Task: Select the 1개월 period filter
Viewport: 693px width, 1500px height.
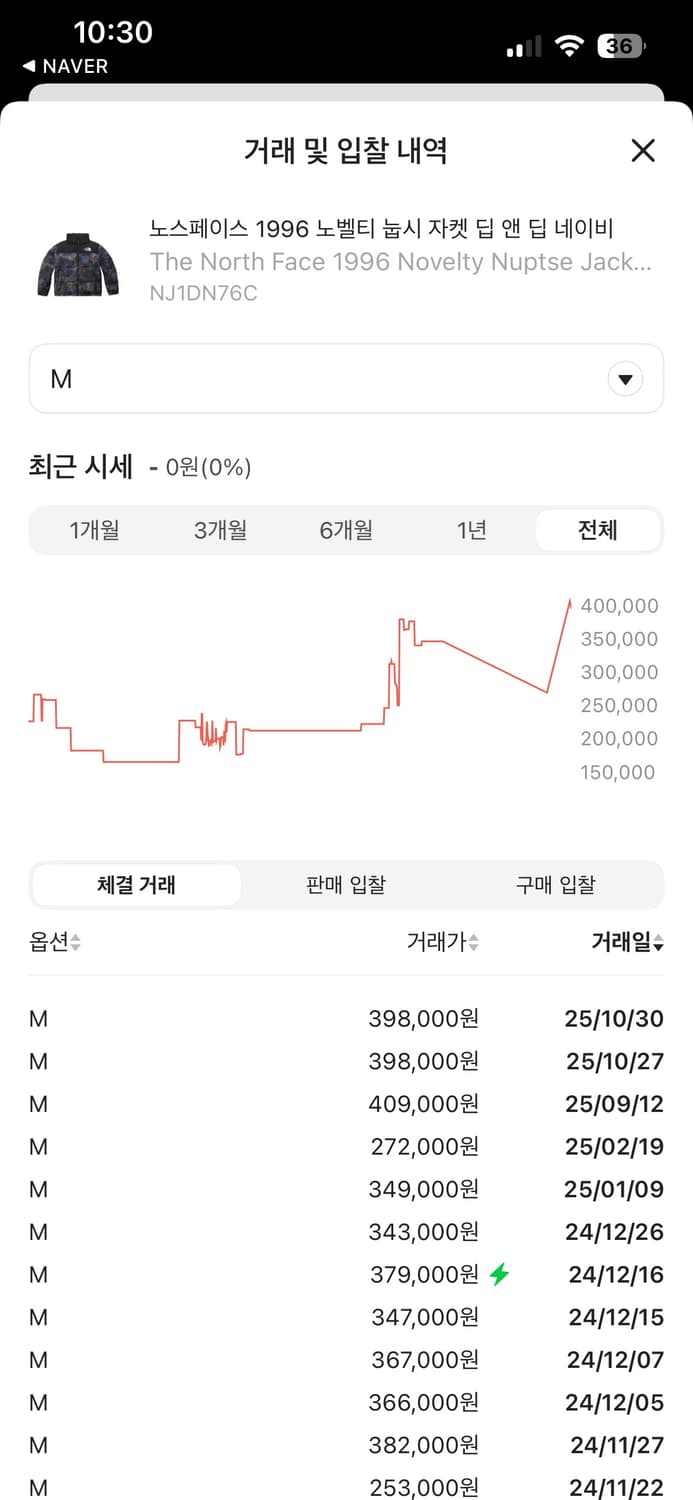Action: 95,530
